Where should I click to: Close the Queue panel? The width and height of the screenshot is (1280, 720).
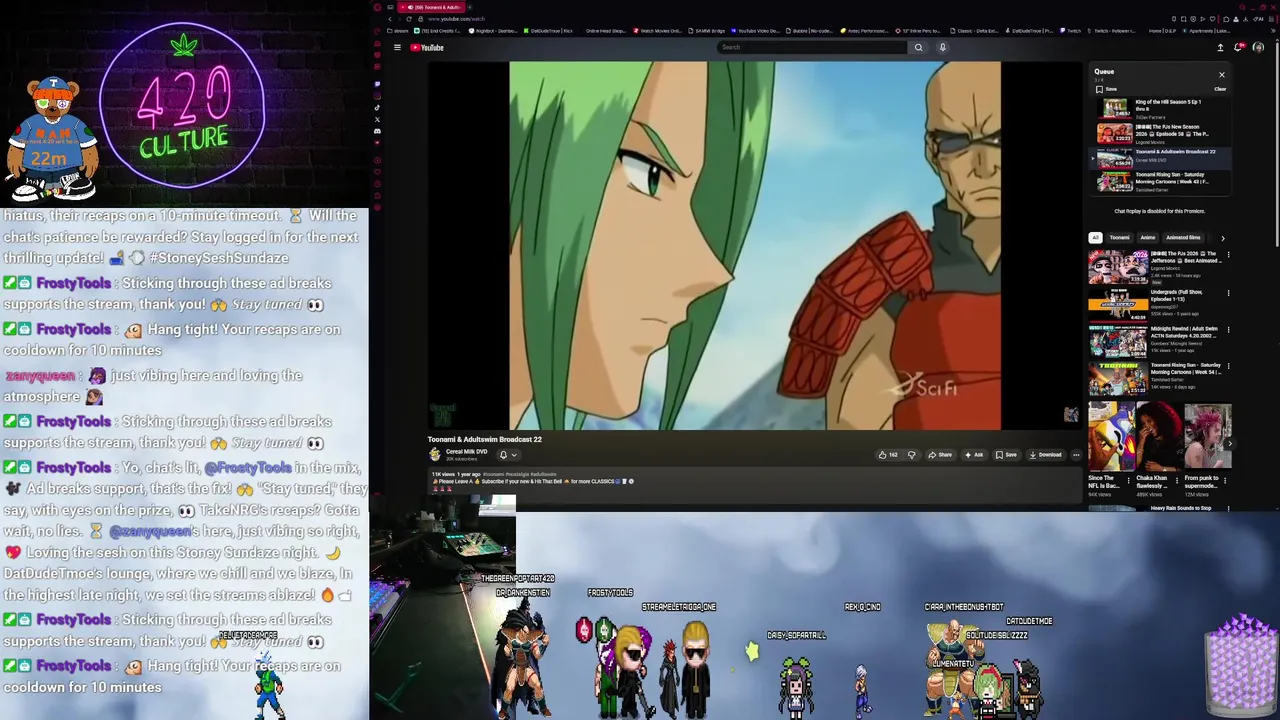1221,74
